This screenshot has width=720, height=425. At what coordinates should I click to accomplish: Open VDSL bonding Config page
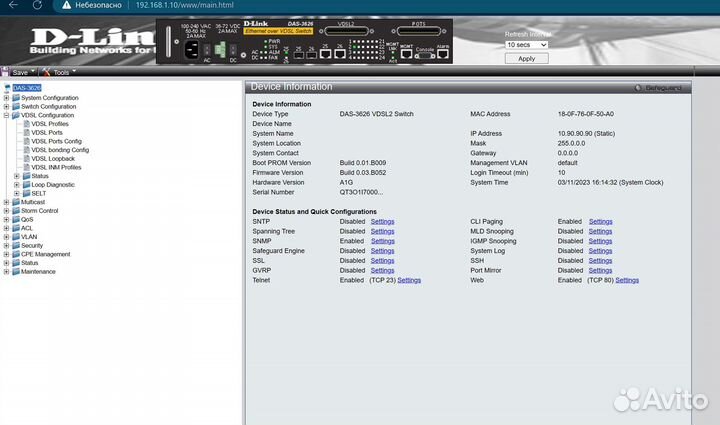click(x=60, y=150)
